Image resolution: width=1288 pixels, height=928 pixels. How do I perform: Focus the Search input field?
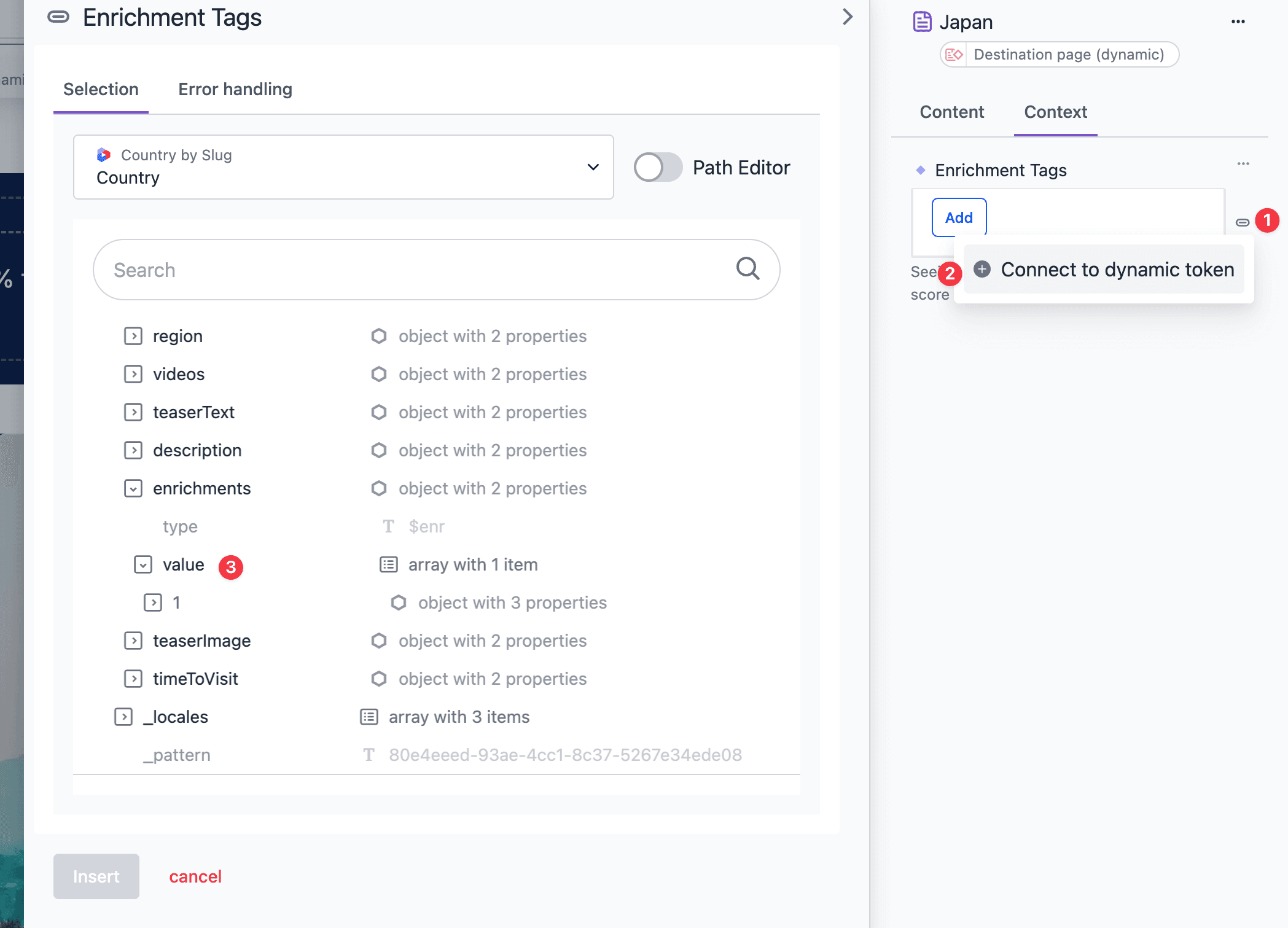point(436,270)
